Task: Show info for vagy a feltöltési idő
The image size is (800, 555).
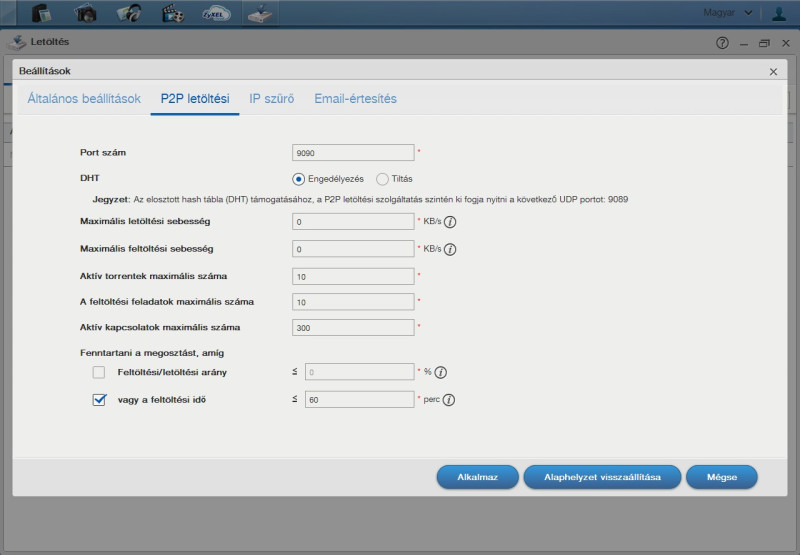Action: tap(448, 400)
